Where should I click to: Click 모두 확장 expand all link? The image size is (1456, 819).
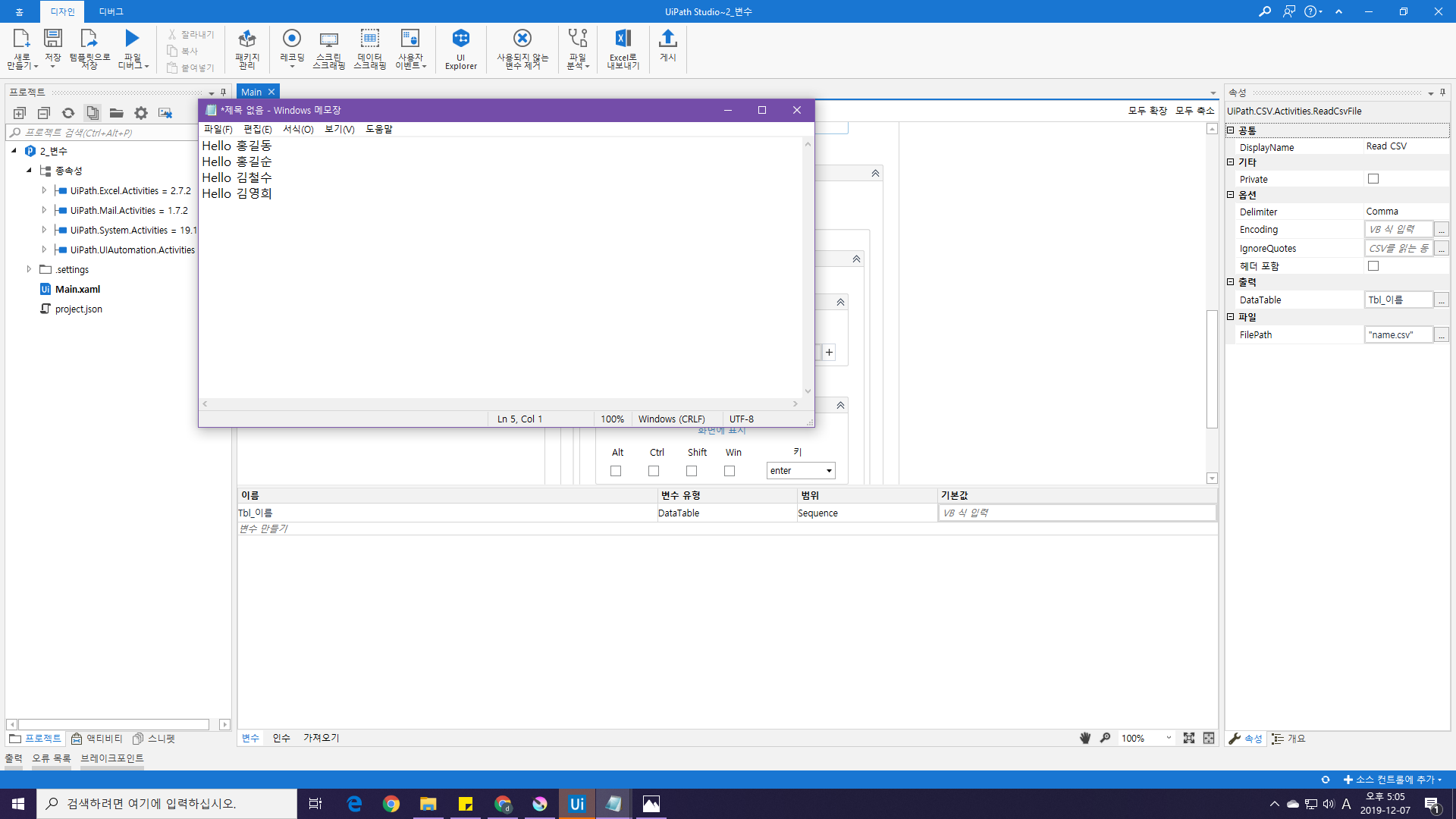pyautogui.click(x=1147, y=111)
